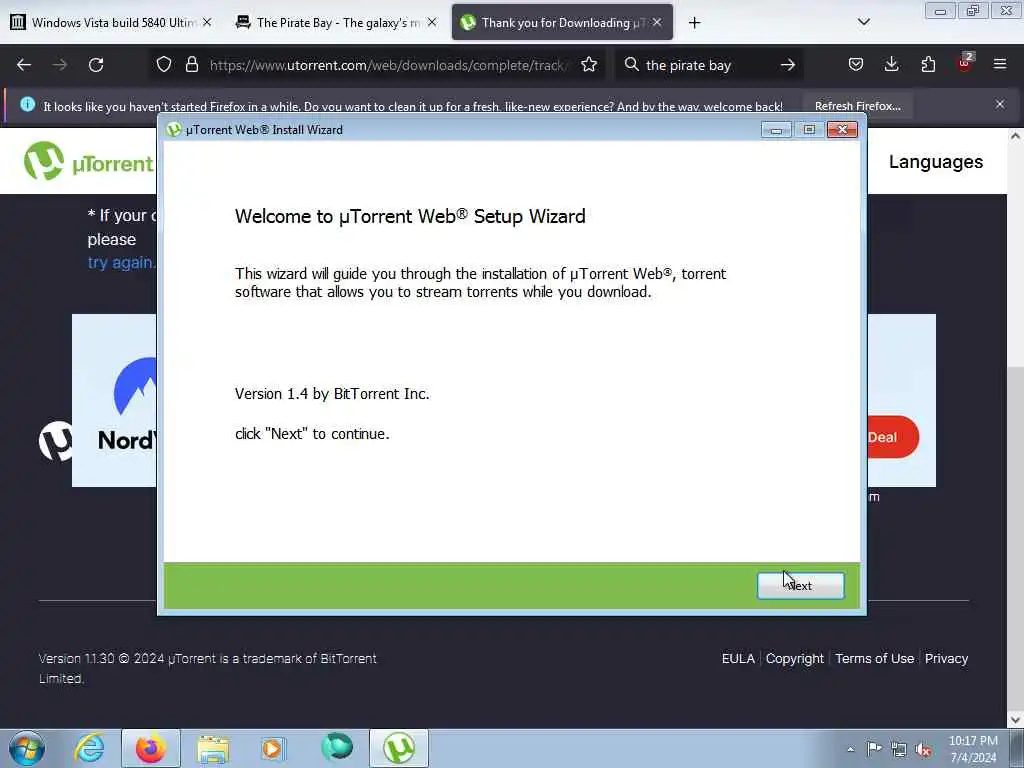The width and height of the screenshot is (1024, 768).
Task: Switch to Windows Vista build 5840 tab
Action: (112, 22)
